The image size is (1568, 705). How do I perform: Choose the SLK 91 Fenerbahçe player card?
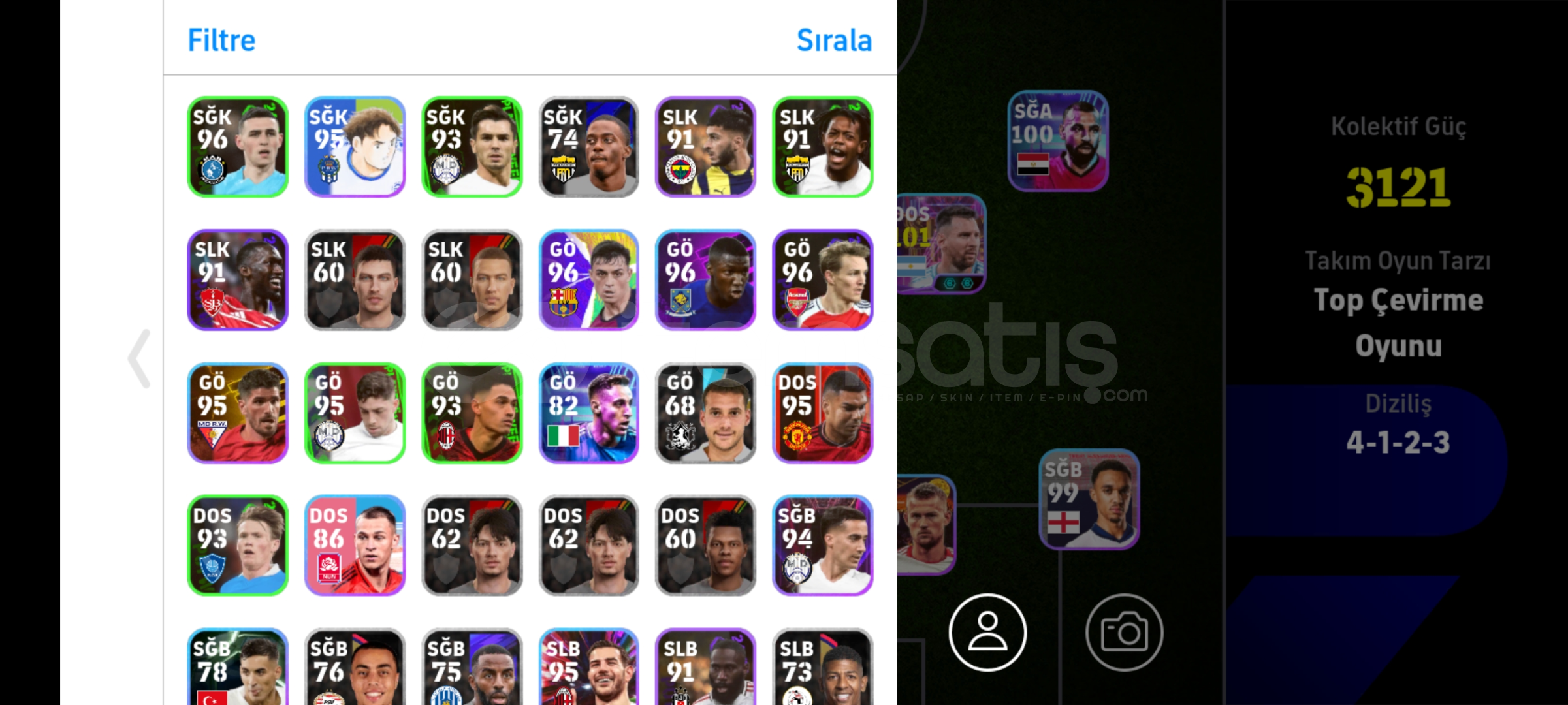pyautogui.click(x=705, y=147)
